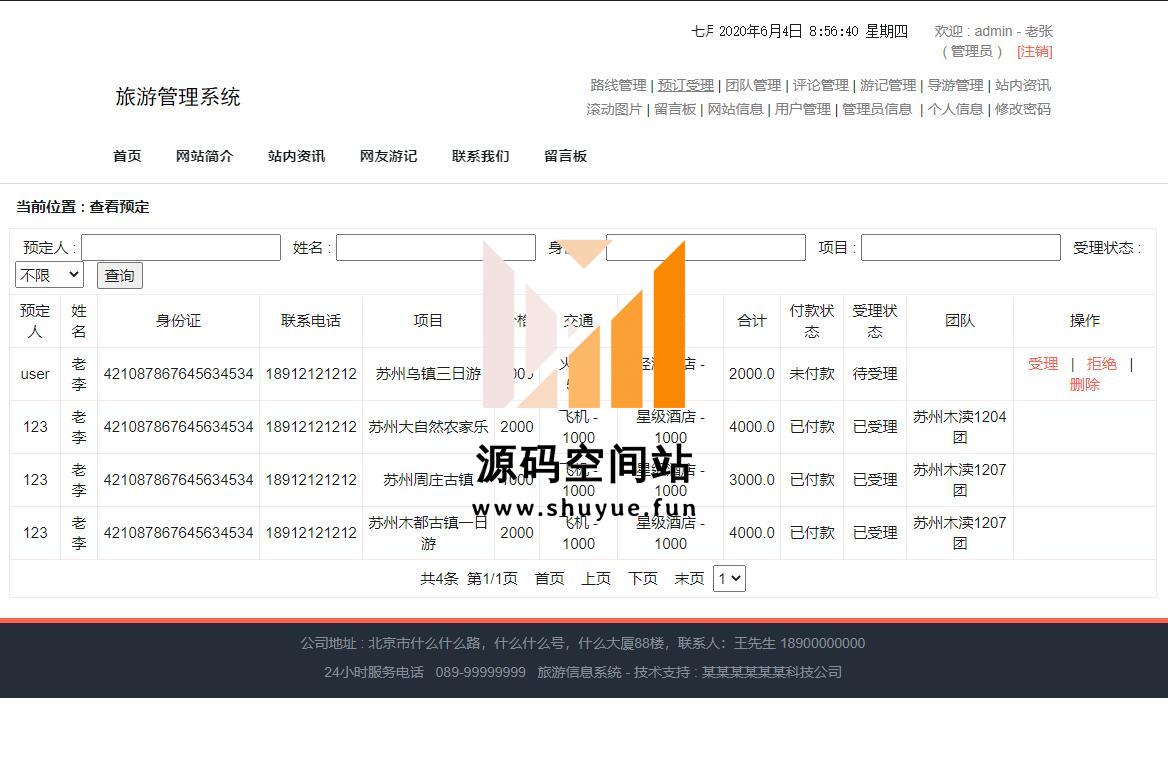This screenshot has width=1168, height=762.
Task: Go to 修改密码 page
Action: click(1022, 109)
